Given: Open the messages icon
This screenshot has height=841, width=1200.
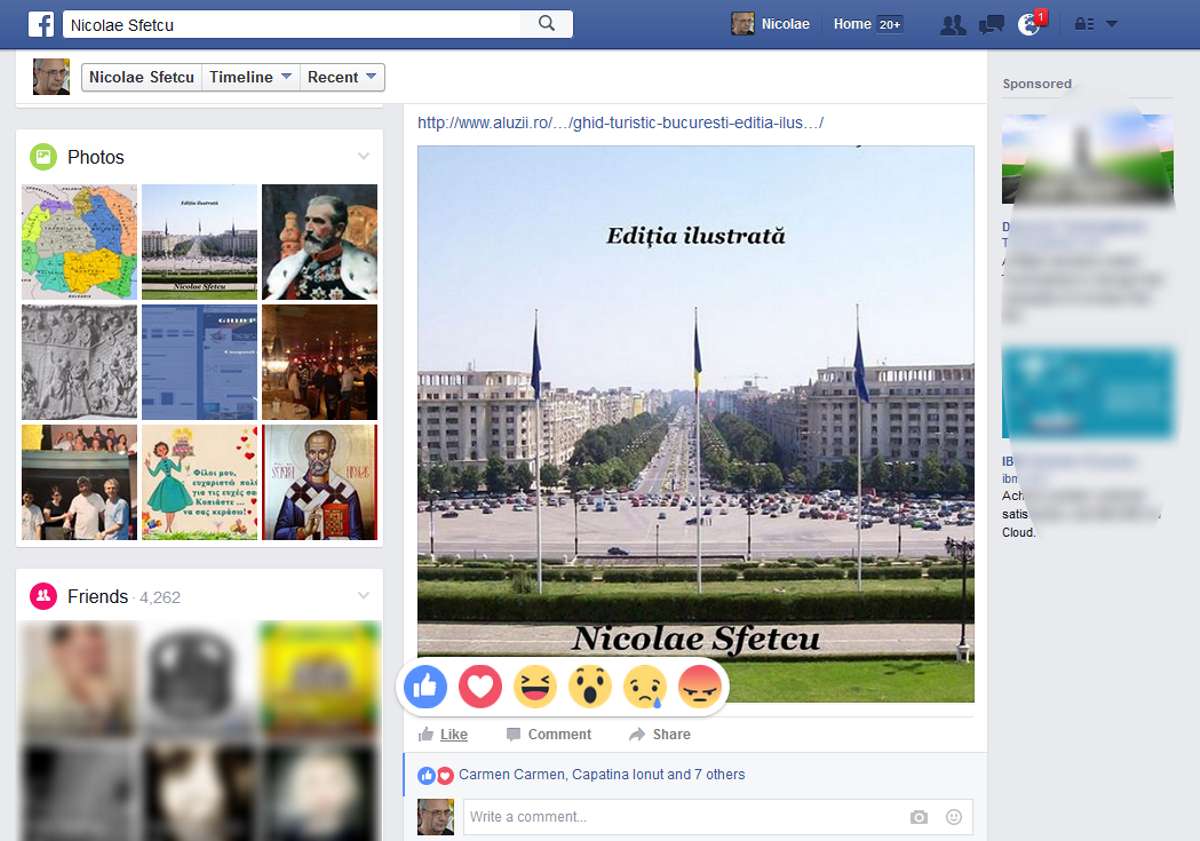Looking at the screenshot, I should point(991,24).
